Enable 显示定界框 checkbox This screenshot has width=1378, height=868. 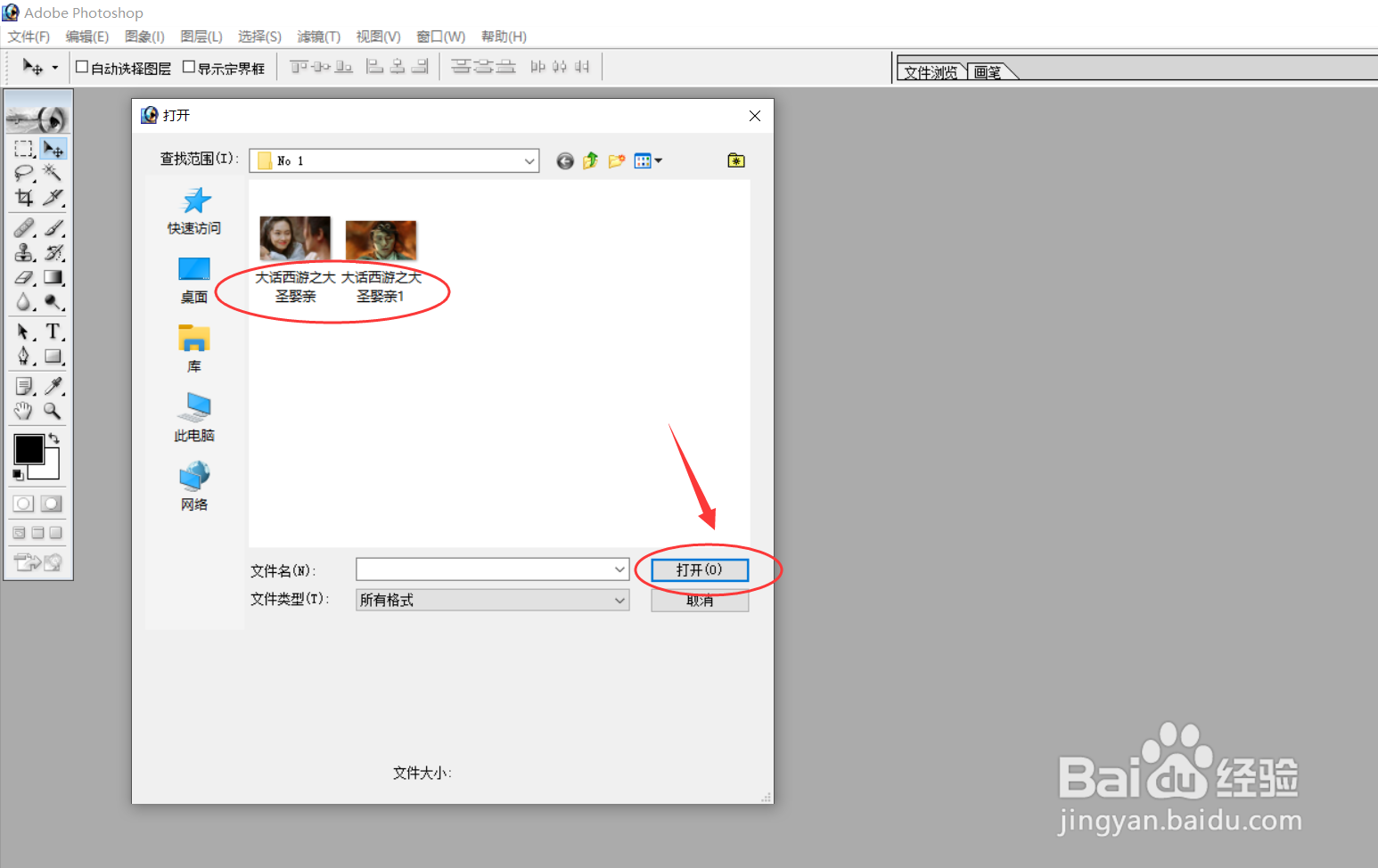click(x=189, y=67)
